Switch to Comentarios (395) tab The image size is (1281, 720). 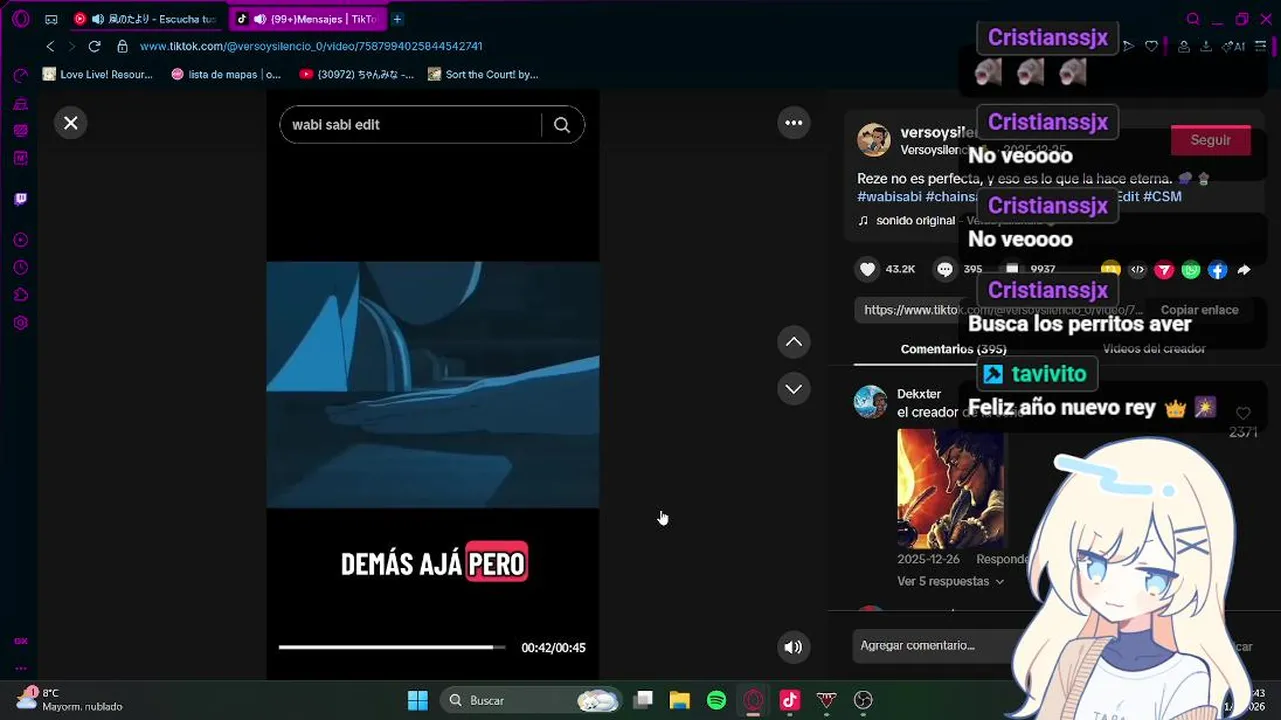[x=953, y=349]
